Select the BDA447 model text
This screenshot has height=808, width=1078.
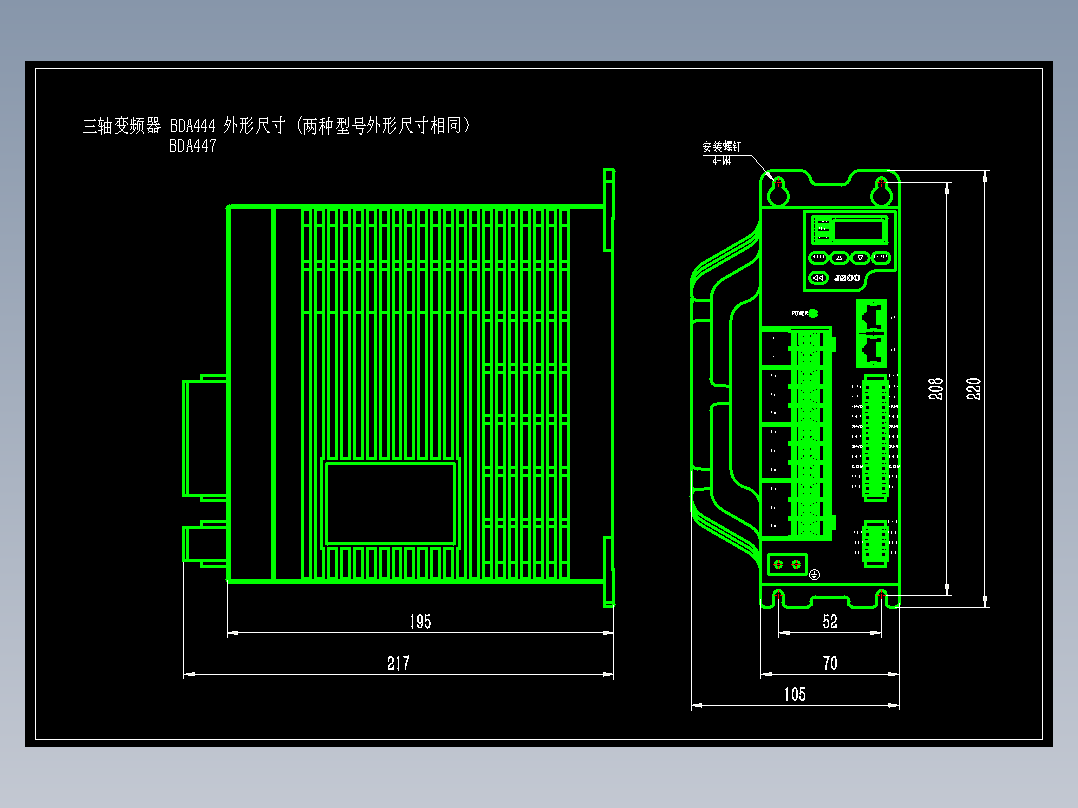192,146
